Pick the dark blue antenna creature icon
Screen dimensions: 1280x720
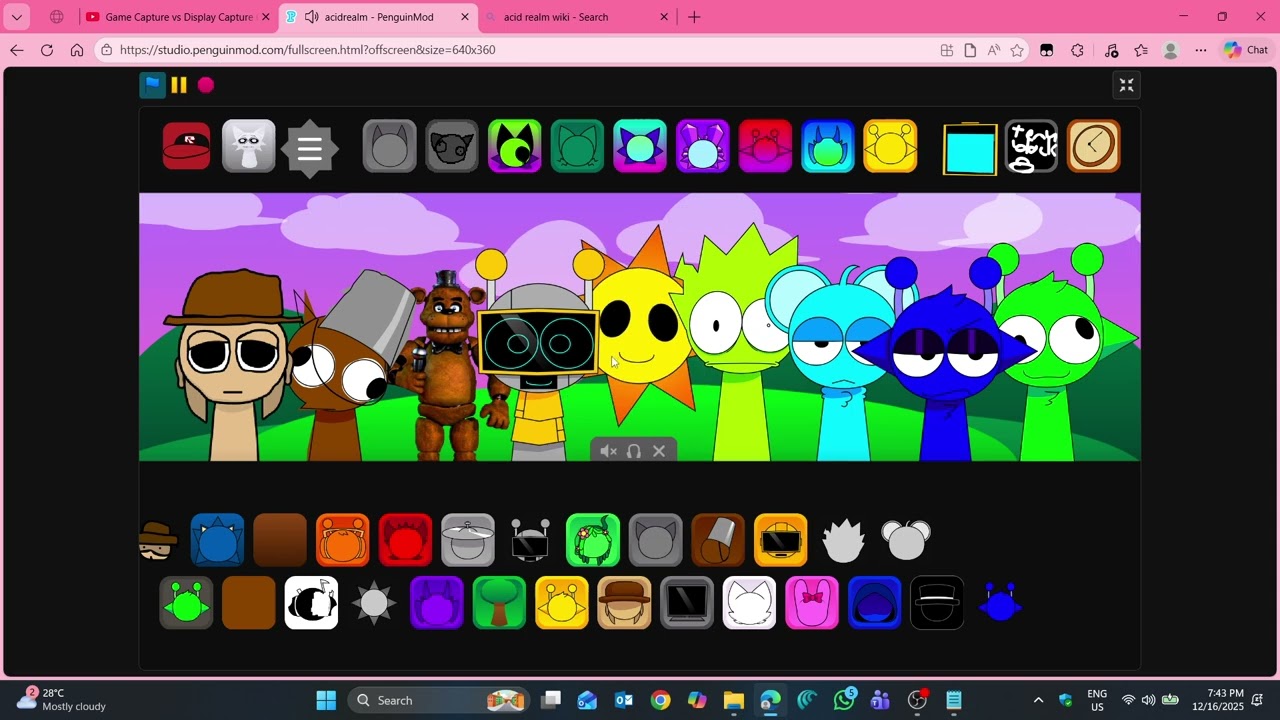pos(999,603)
